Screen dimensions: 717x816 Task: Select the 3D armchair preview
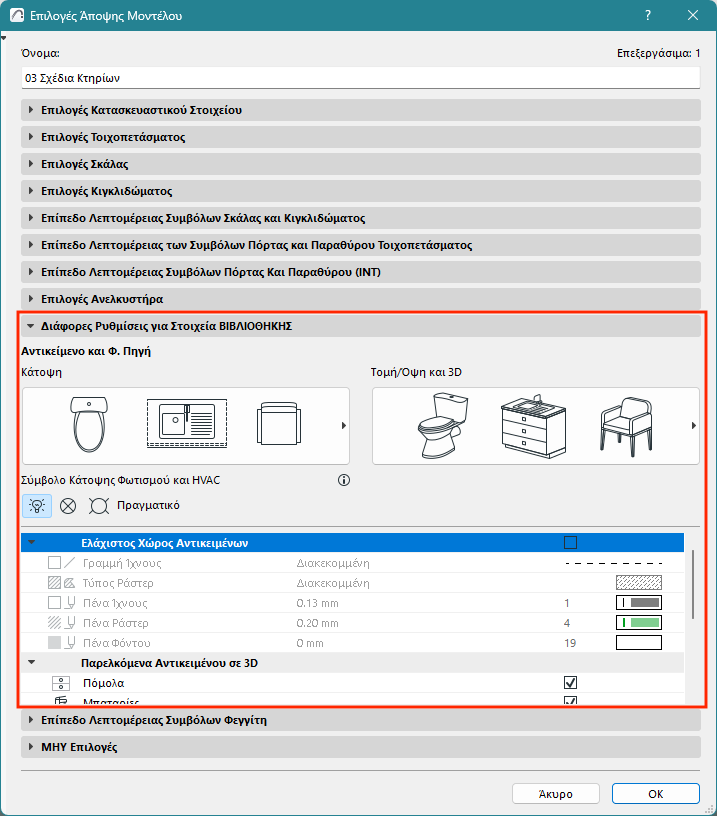click(626, 427)
